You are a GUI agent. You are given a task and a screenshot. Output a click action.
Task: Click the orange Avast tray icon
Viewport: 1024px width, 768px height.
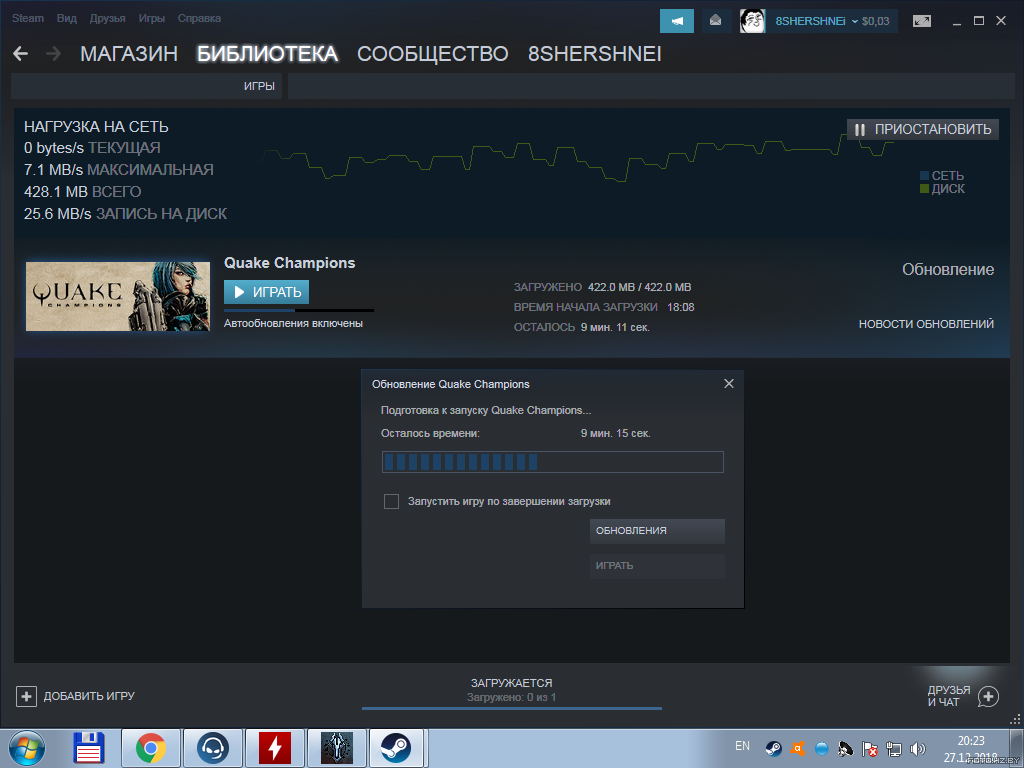pos(797,748)
